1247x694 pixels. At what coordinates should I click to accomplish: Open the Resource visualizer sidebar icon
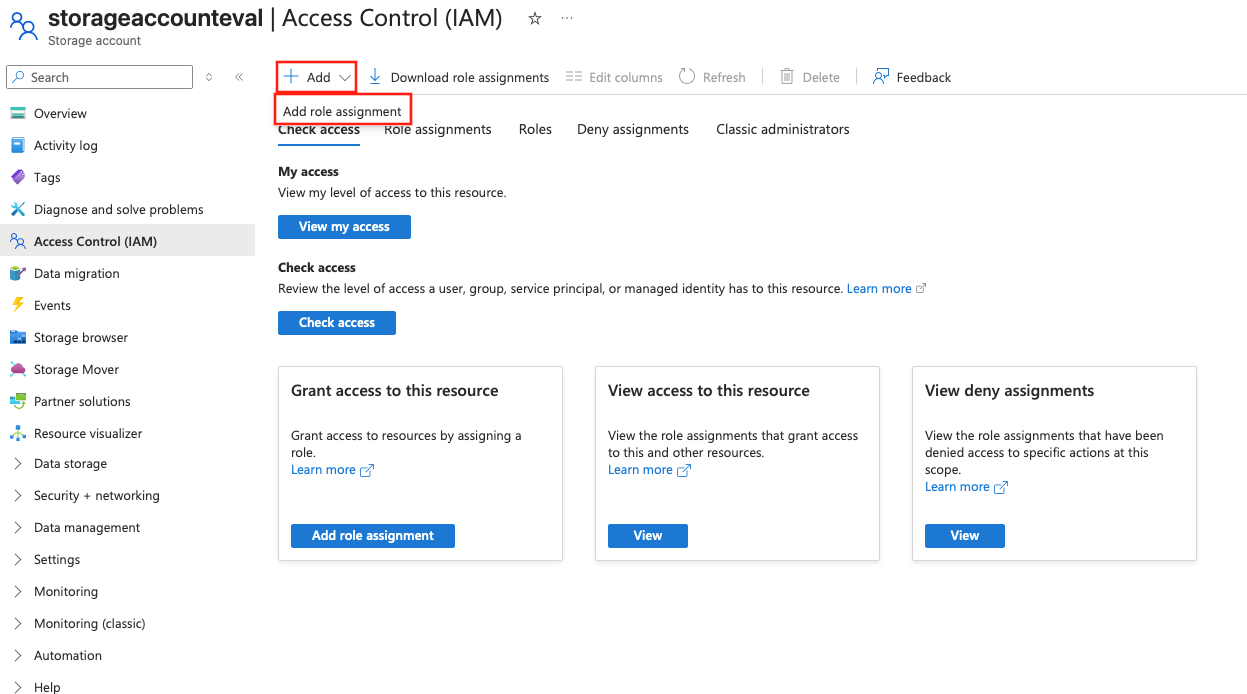tap(18, 433)
